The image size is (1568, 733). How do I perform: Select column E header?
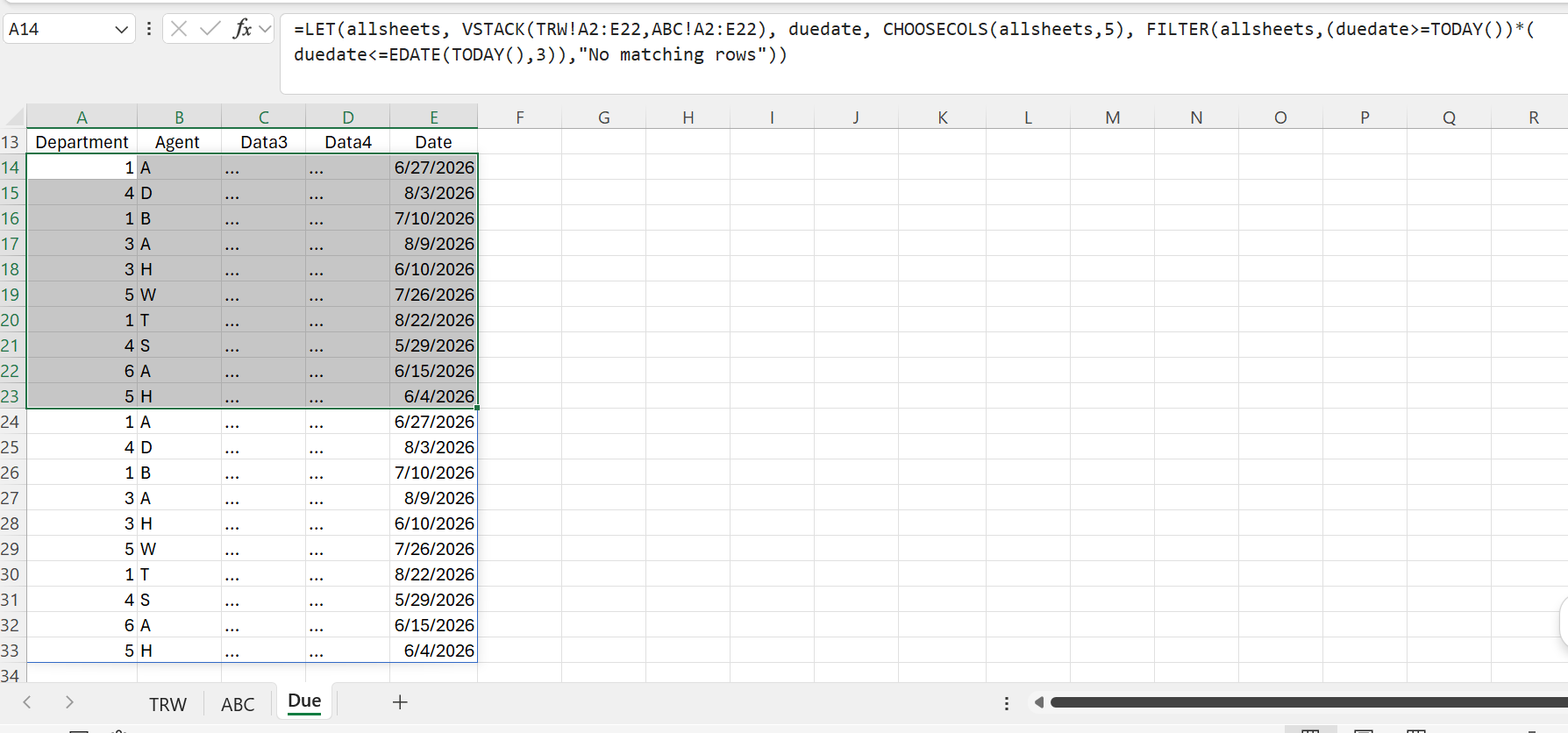[x=434, y=117]
